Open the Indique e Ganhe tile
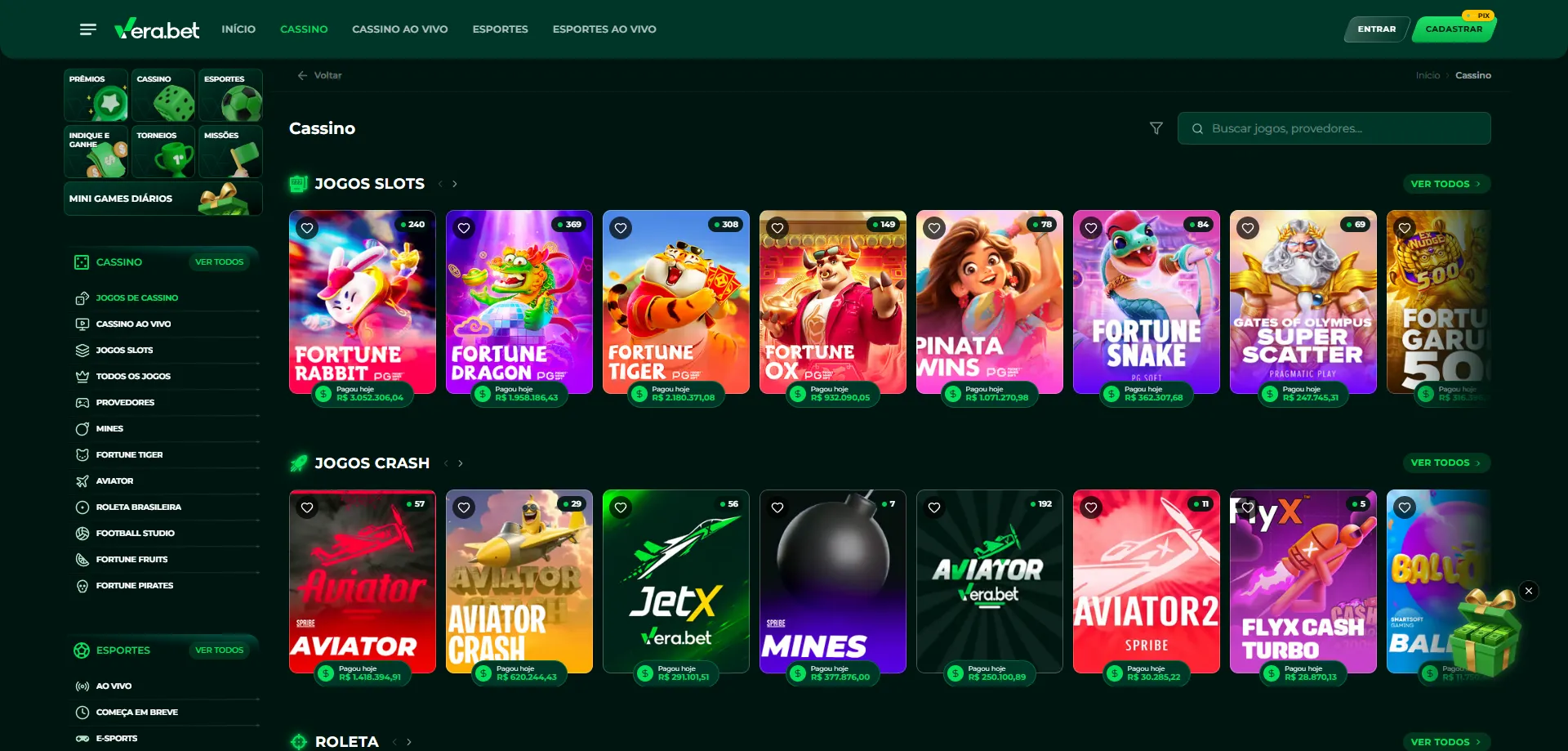The image size is (1568, 751). (96, 151)
